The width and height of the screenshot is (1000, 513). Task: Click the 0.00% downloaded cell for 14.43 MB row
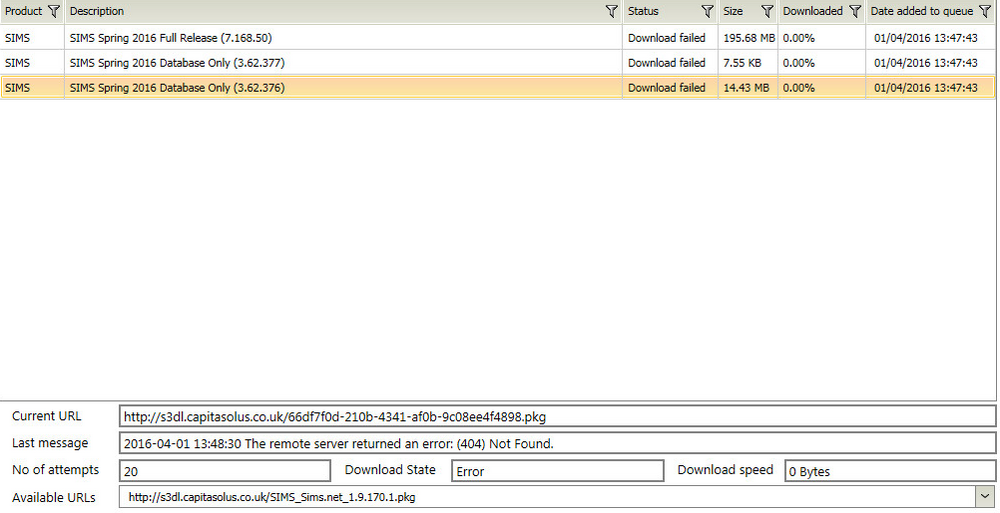(821, 87)
